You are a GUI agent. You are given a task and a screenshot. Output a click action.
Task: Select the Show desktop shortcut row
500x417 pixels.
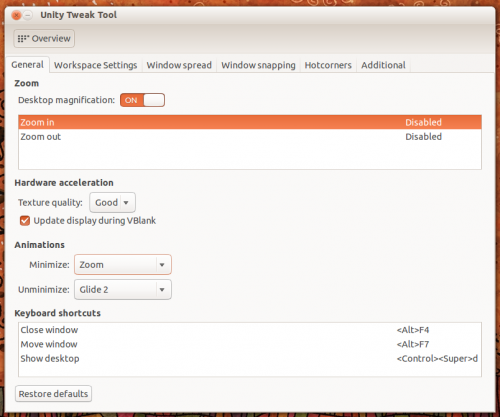point(250,359)
